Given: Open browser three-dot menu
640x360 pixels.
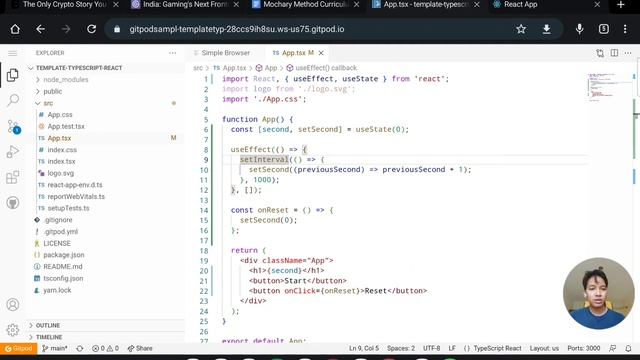Looking at the screenshot, I should 625,29.
